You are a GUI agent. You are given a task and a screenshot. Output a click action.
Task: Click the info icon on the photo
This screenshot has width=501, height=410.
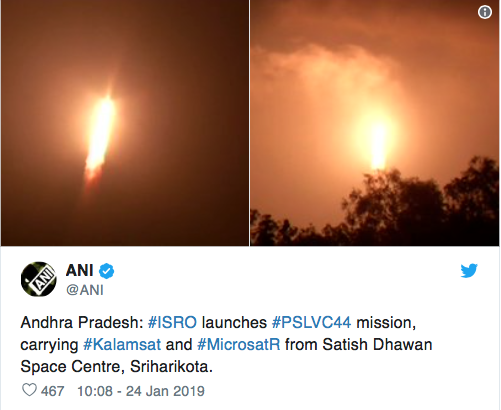pos(485,12)
